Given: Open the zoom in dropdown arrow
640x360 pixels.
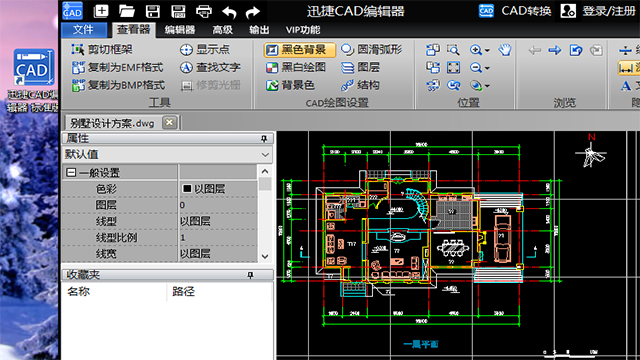Looking at the screenshot, I should tap(487, 51).
